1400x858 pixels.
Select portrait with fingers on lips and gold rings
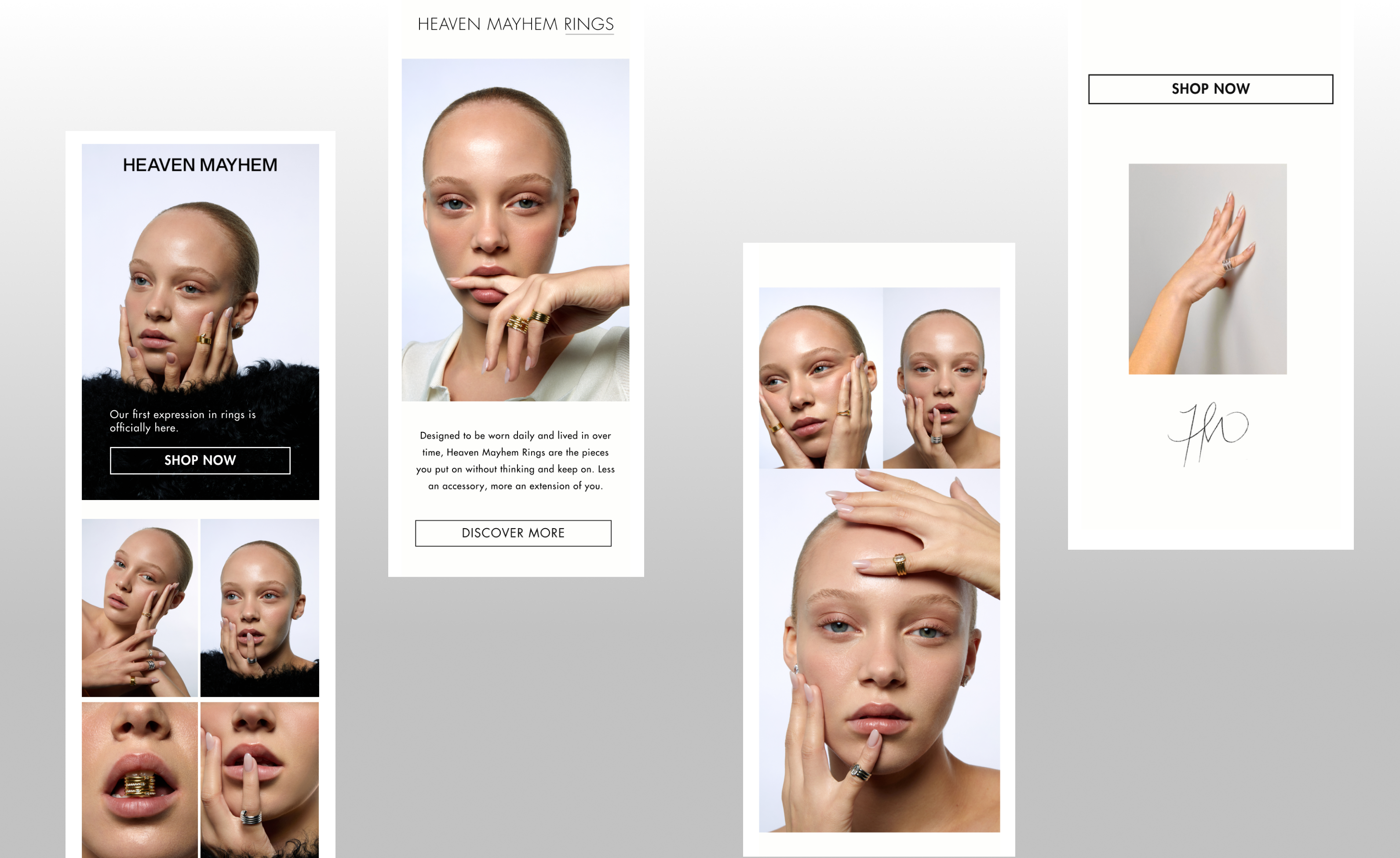[x=515, y=230]
